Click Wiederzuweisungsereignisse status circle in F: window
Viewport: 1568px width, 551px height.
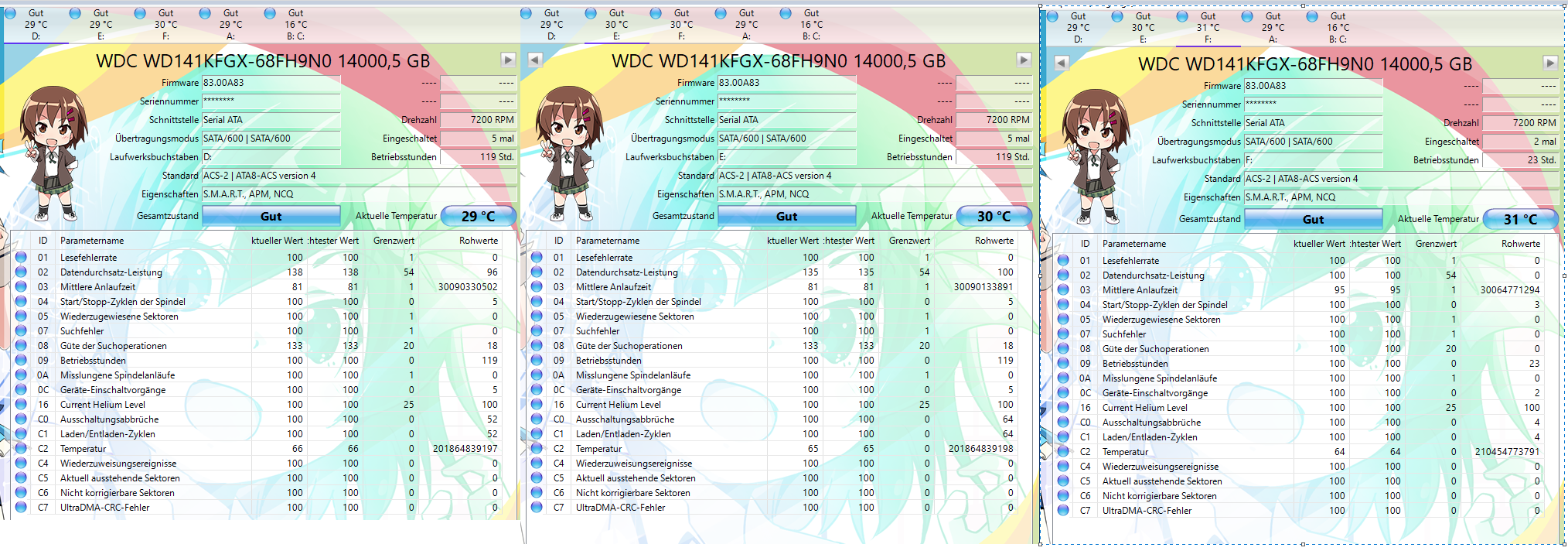1063,467
